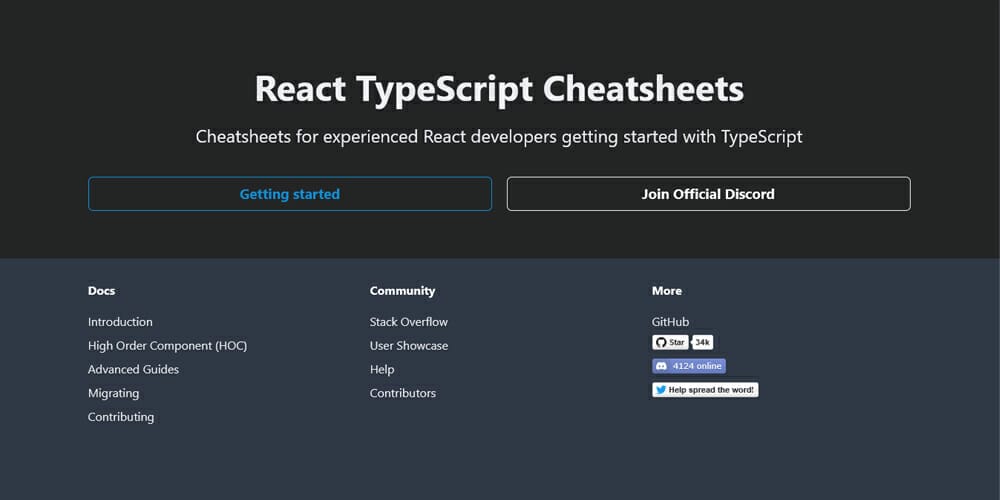View the User Showcase link
Image resolution: width=1000 pixels, height=500 pixels.
(409, 346)
